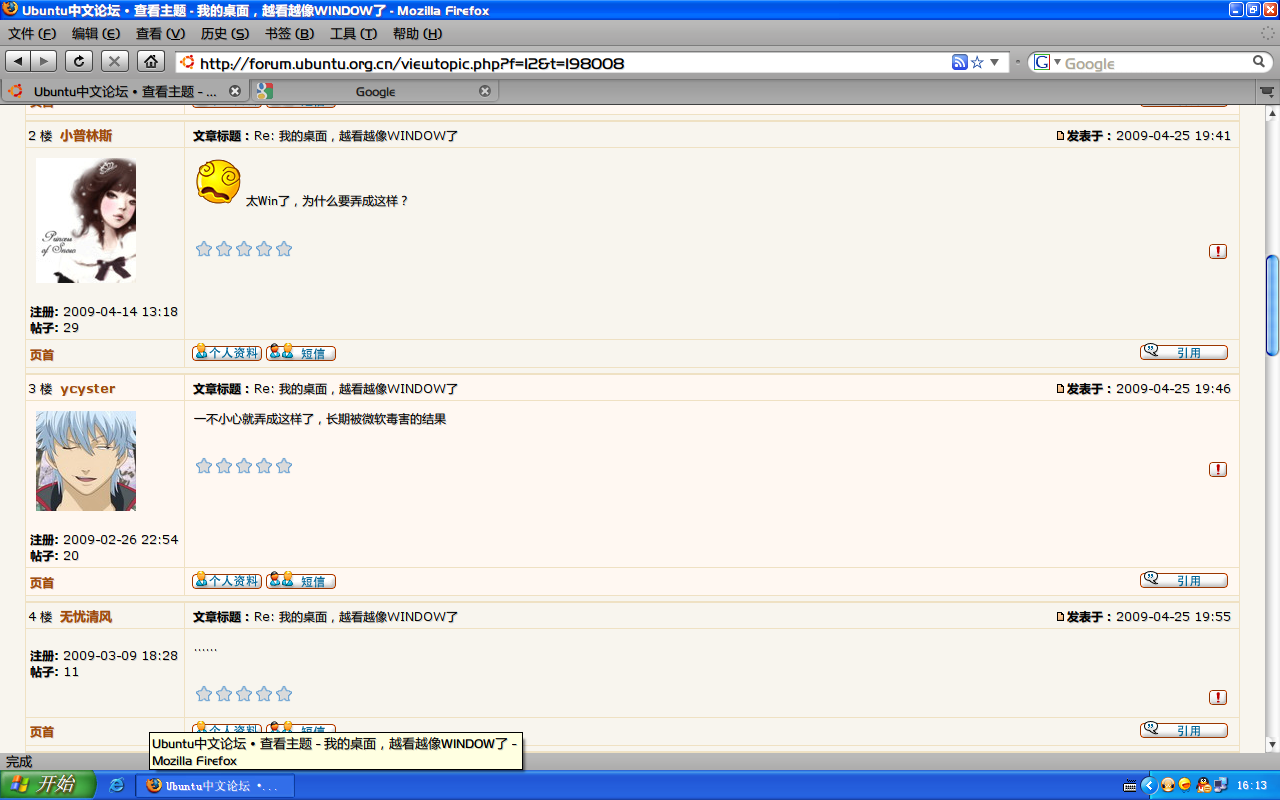Viewport: 1280px width, 800px height.
Task: Open the 编辑 (E) menu
Action: coord(96,34)
